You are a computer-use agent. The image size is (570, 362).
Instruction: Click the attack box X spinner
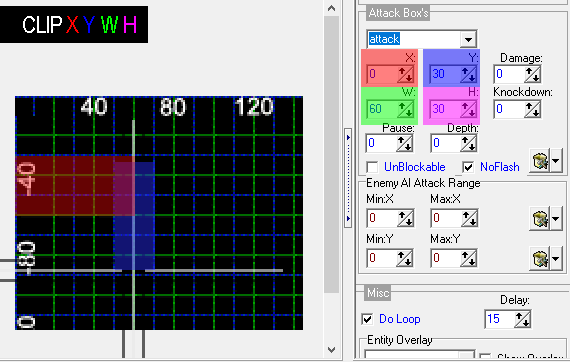405,74
